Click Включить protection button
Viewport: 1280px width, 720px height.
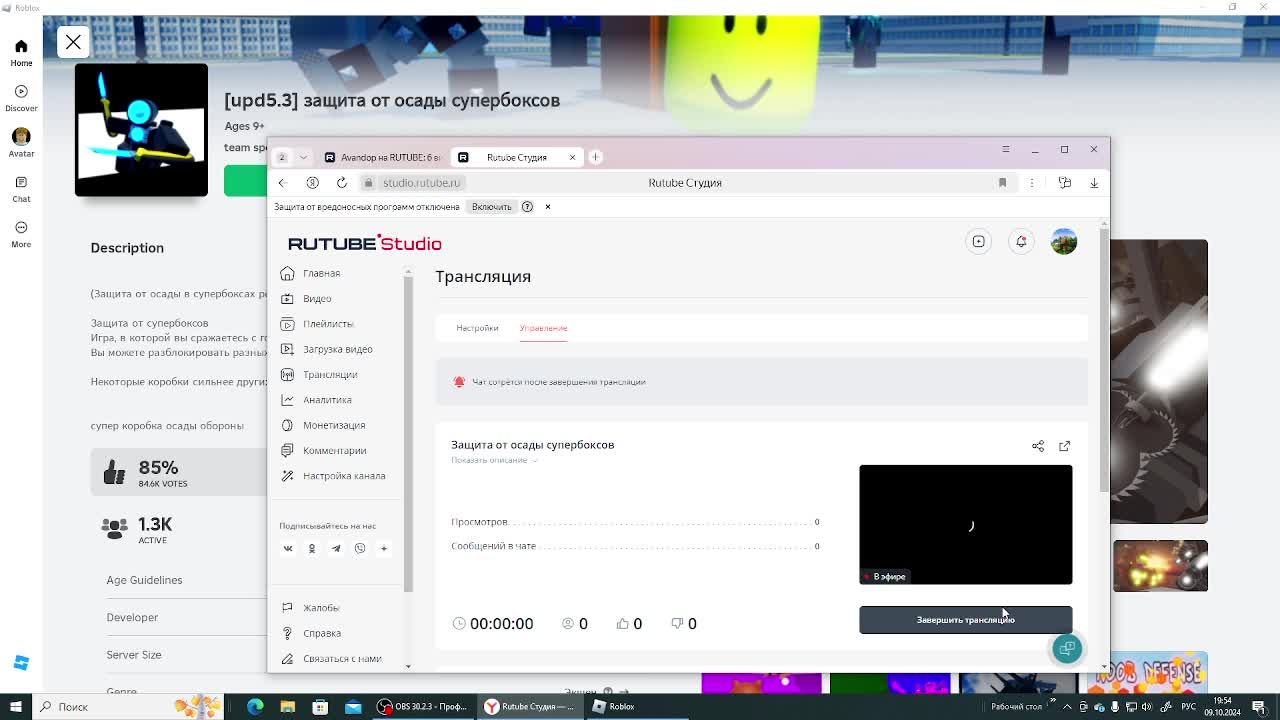(491, 207)
